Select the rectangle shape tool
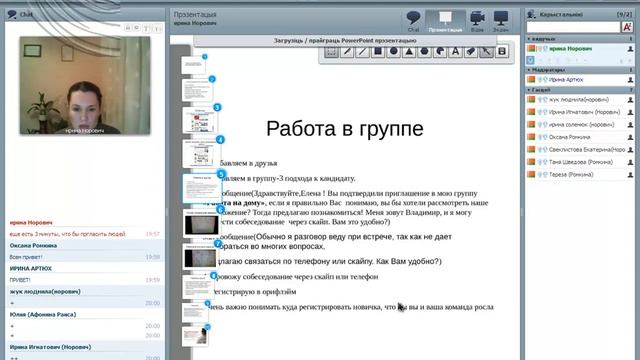 pos(378,52)
